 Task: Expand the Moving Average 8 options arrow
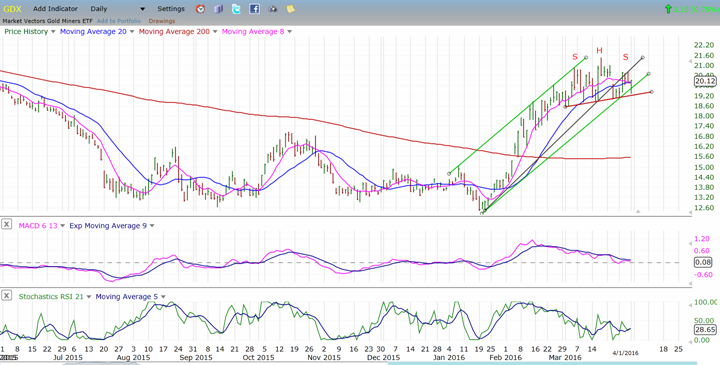click(x=289, y=32)
